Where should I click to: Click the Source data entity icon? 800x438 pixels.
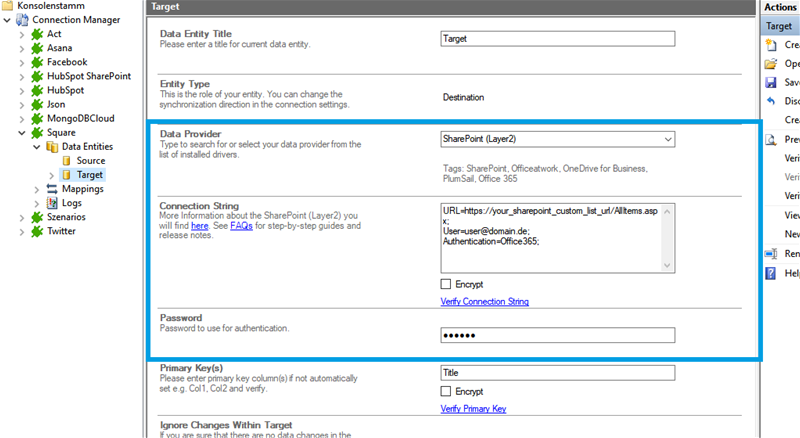pyautogui.click(x=68, y=160)
